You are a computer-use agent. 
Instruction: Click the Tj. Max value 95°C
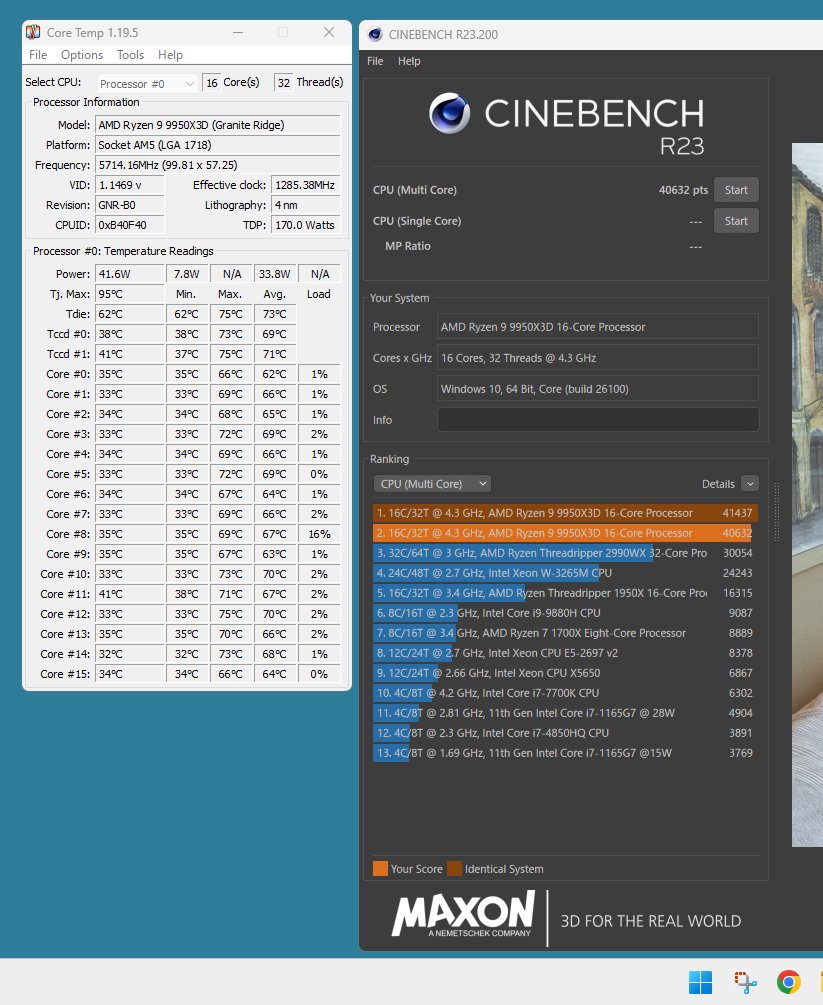(129, 294)
